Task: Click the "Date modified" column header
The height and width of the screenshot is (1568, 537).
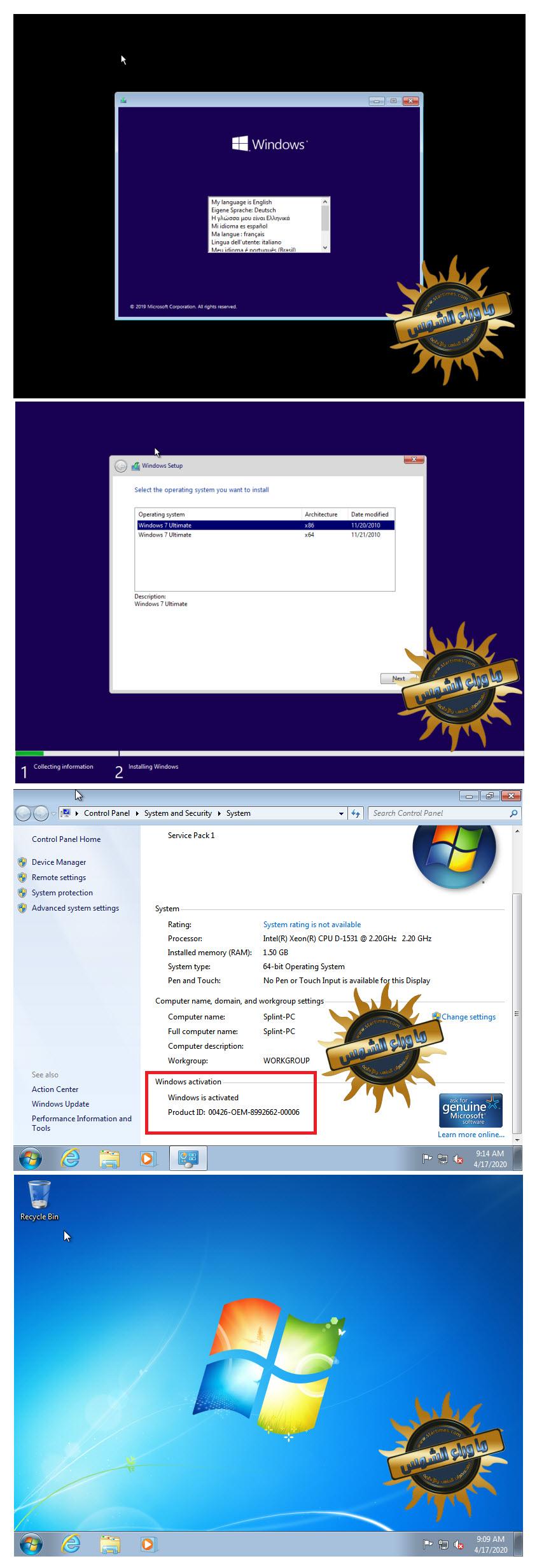Action: [x=371, y=514]
